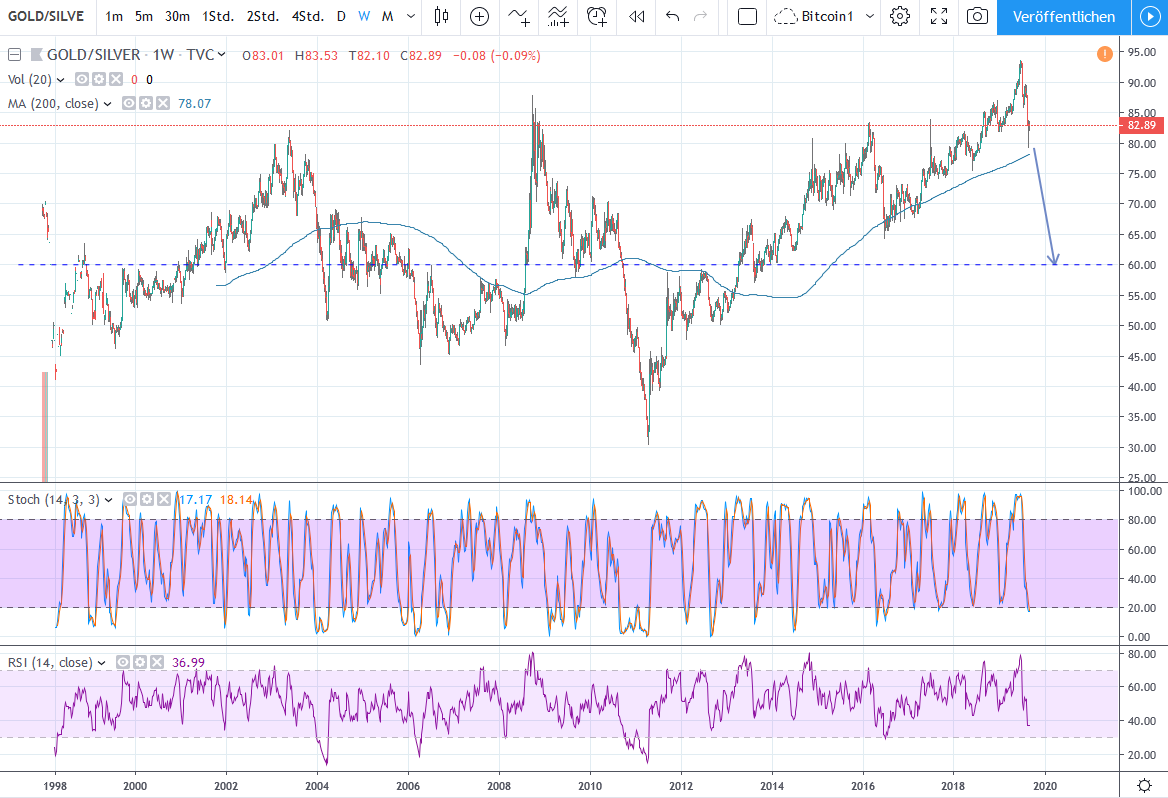Start bar replay with the rewind icon
Viewport: 1168px width, 798px height.
(636, 16)
